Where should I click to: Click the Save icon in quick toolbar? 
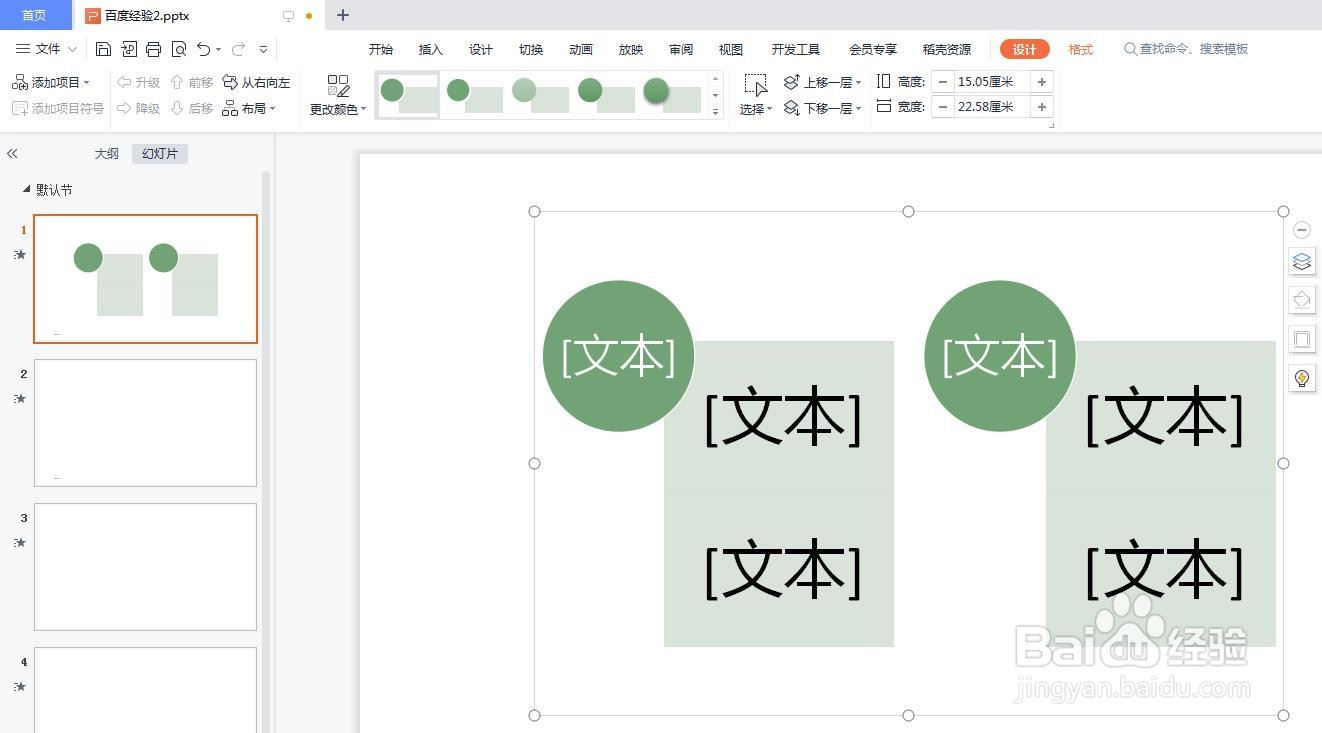click(x=103, y=49)
